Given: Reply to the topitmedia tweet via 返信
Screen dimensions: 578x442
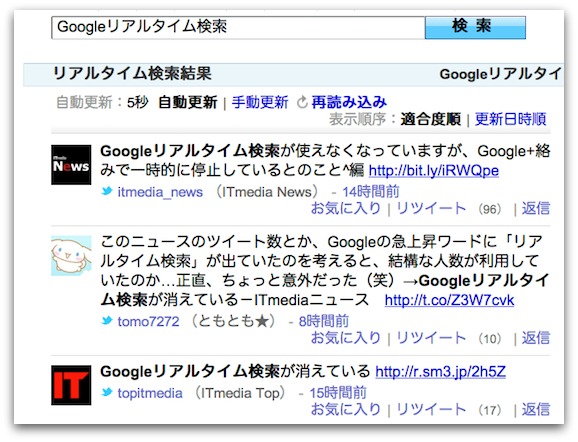Looking at the screenshot, I should pyautogui.click(x=536, y=409).
